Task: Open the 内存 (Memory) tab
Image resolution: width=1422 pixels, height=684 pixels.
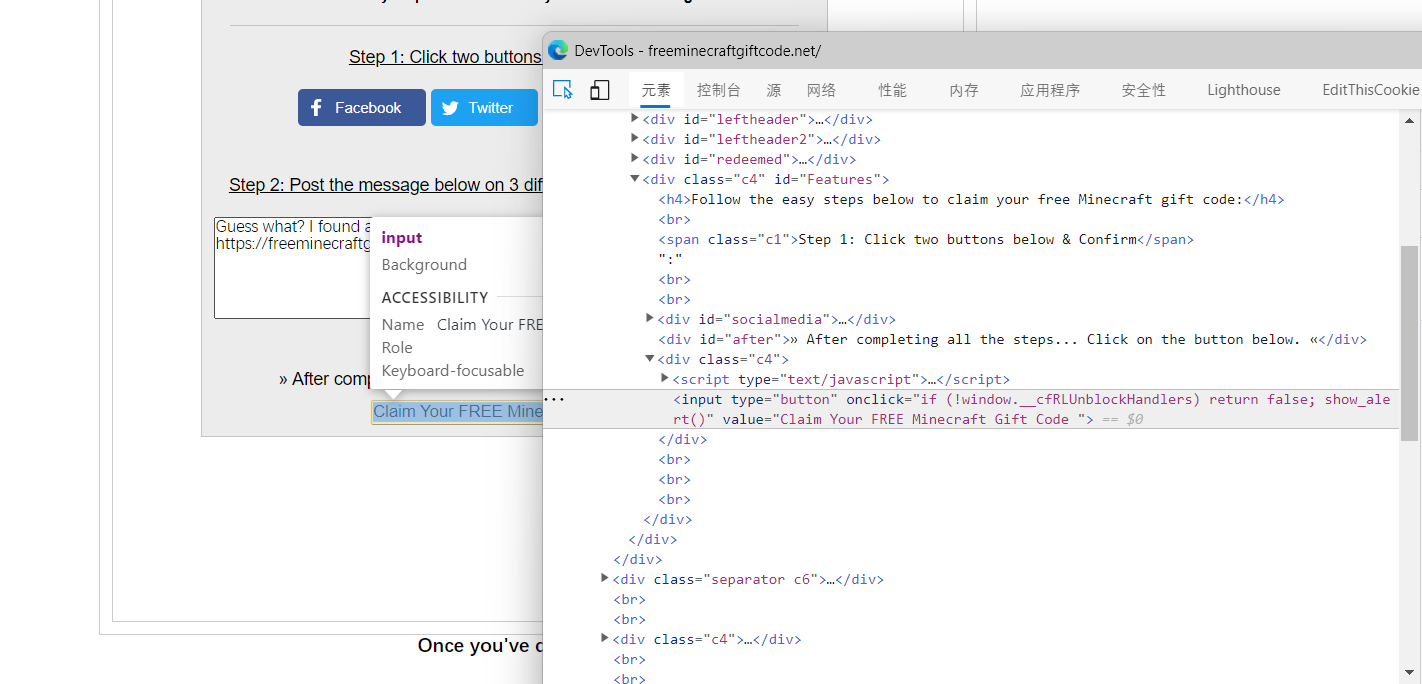Action: (x=964, y=90)
